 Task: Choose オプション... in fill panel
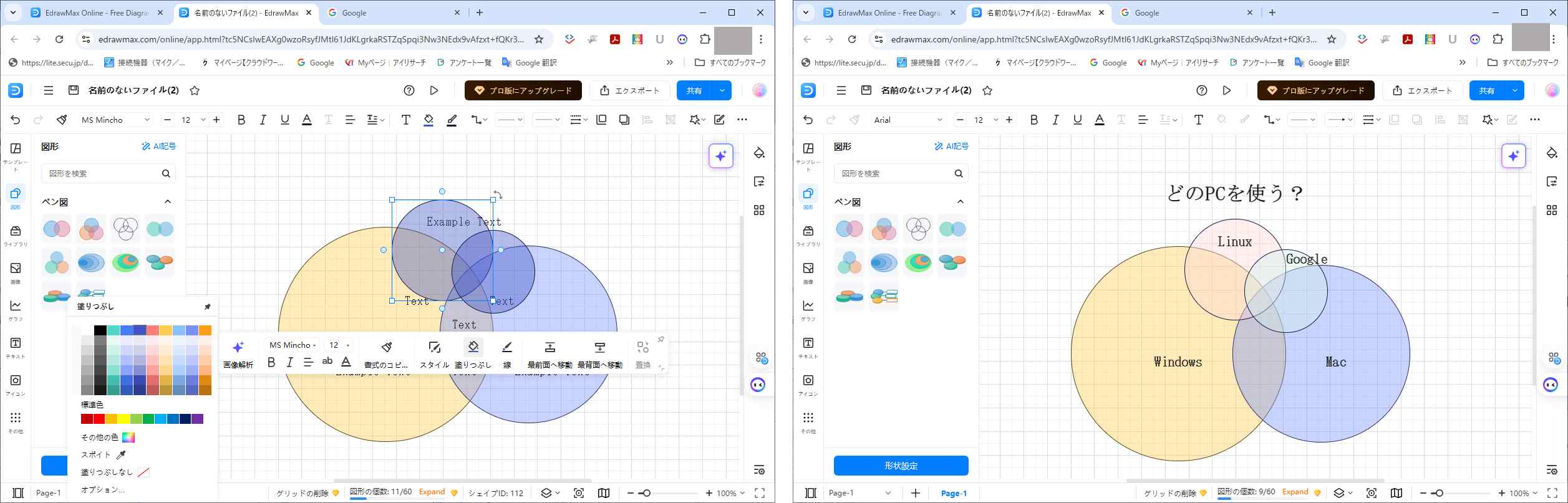point(103,490)
